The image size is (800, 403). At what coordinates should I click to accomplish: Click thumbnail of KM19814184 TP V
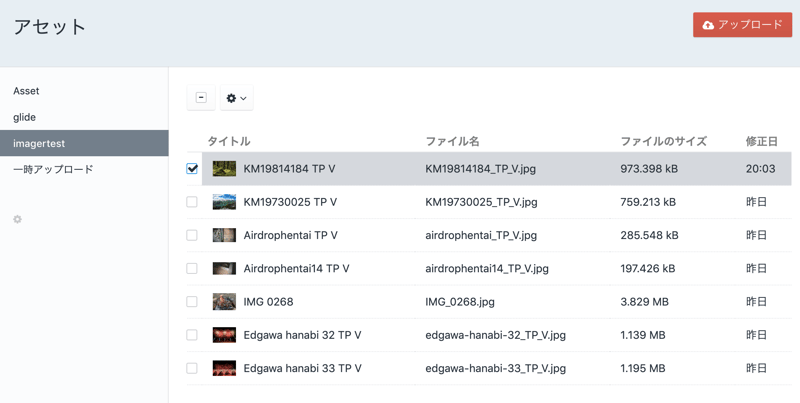pos(224,169)
